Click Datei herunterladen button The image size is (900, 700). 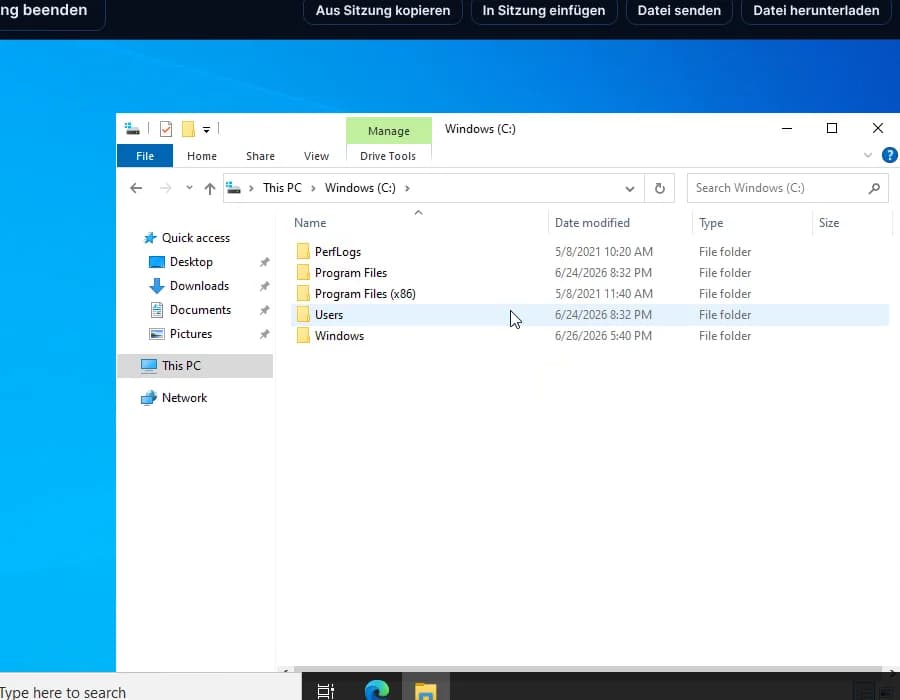click(x=816, y=10)
